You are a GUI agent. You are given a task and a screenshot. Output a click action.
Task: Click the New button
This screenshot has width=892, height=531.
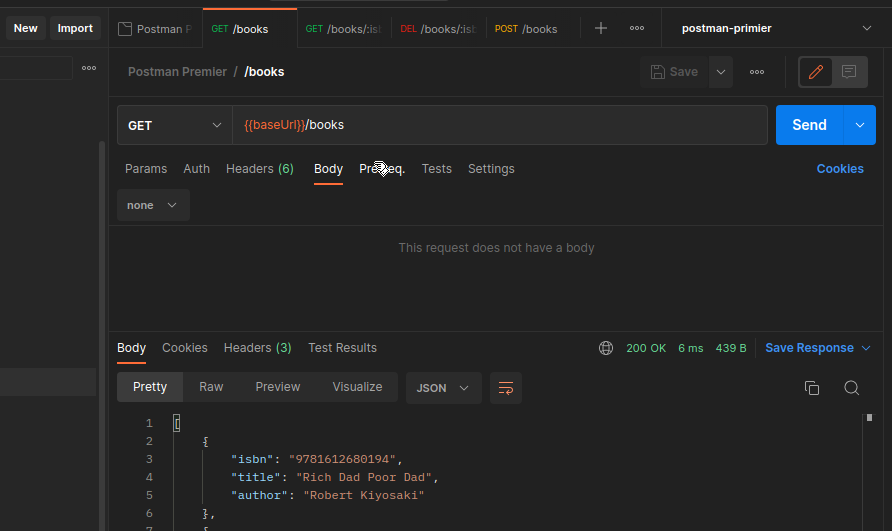coord(26,28)
